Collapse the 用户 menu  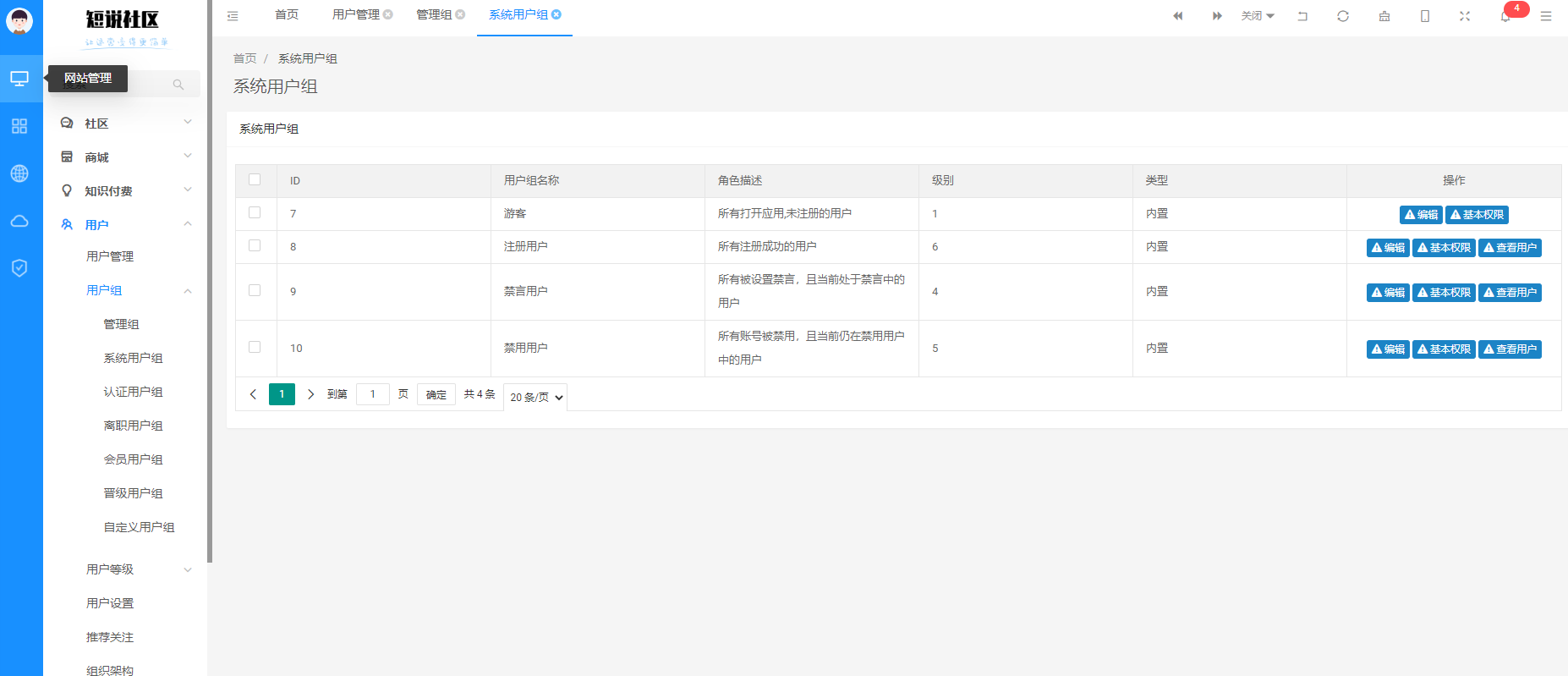[x=125, y=225]
